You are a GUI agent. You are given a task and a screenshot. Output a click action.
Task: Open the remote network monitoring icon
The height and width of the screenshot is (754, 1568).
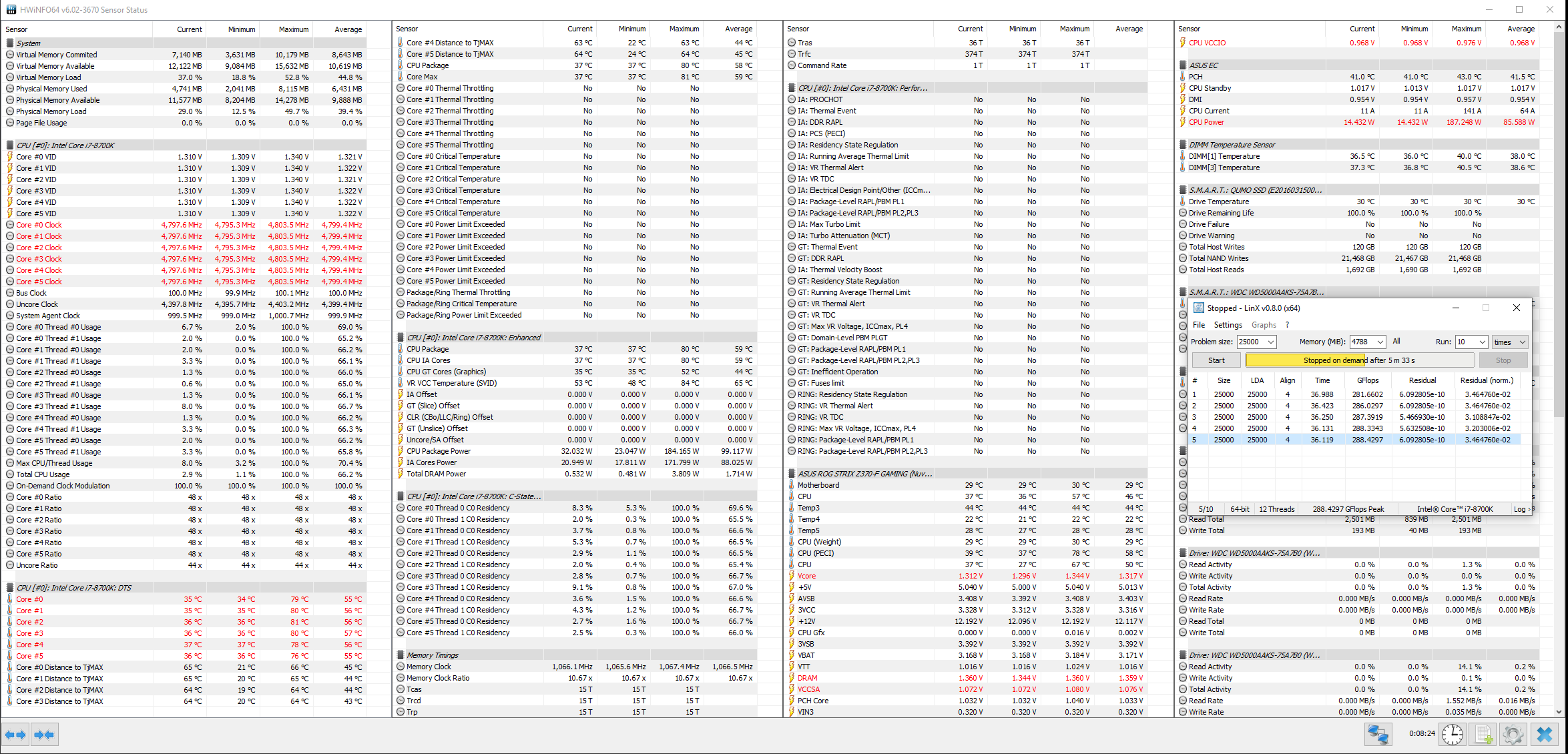coord(1377,735)
